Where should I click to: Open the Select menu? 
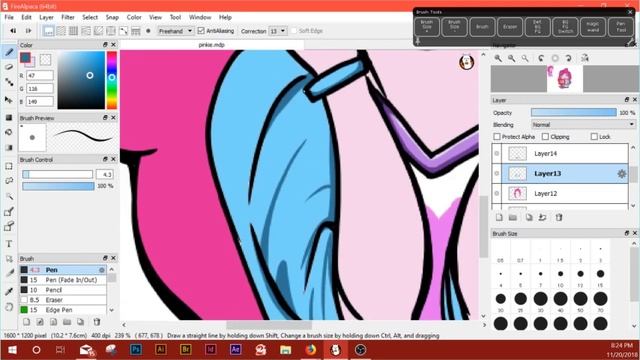coord(90,17)
